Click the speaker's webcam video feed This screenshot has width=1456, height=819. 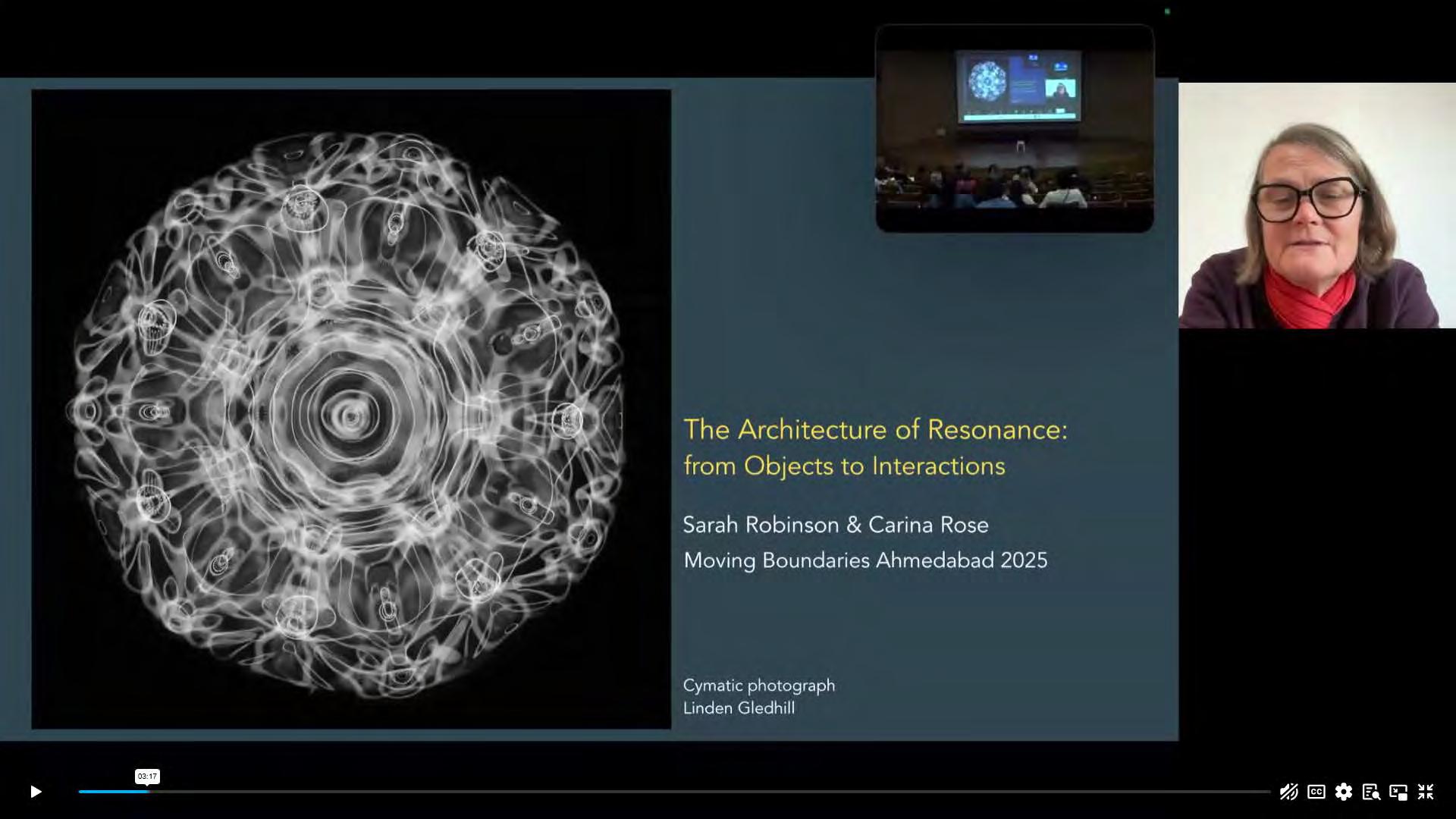click(x=1316, y=206)
